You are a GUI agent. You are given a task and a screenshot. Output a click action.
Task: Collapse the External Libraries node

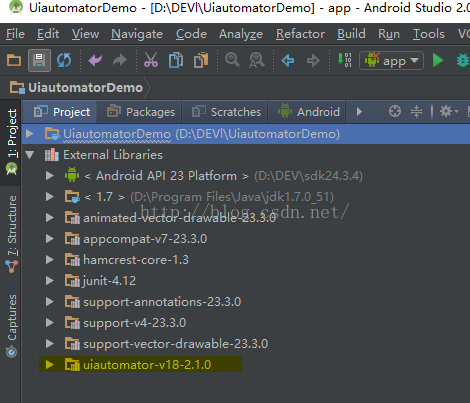30,155
